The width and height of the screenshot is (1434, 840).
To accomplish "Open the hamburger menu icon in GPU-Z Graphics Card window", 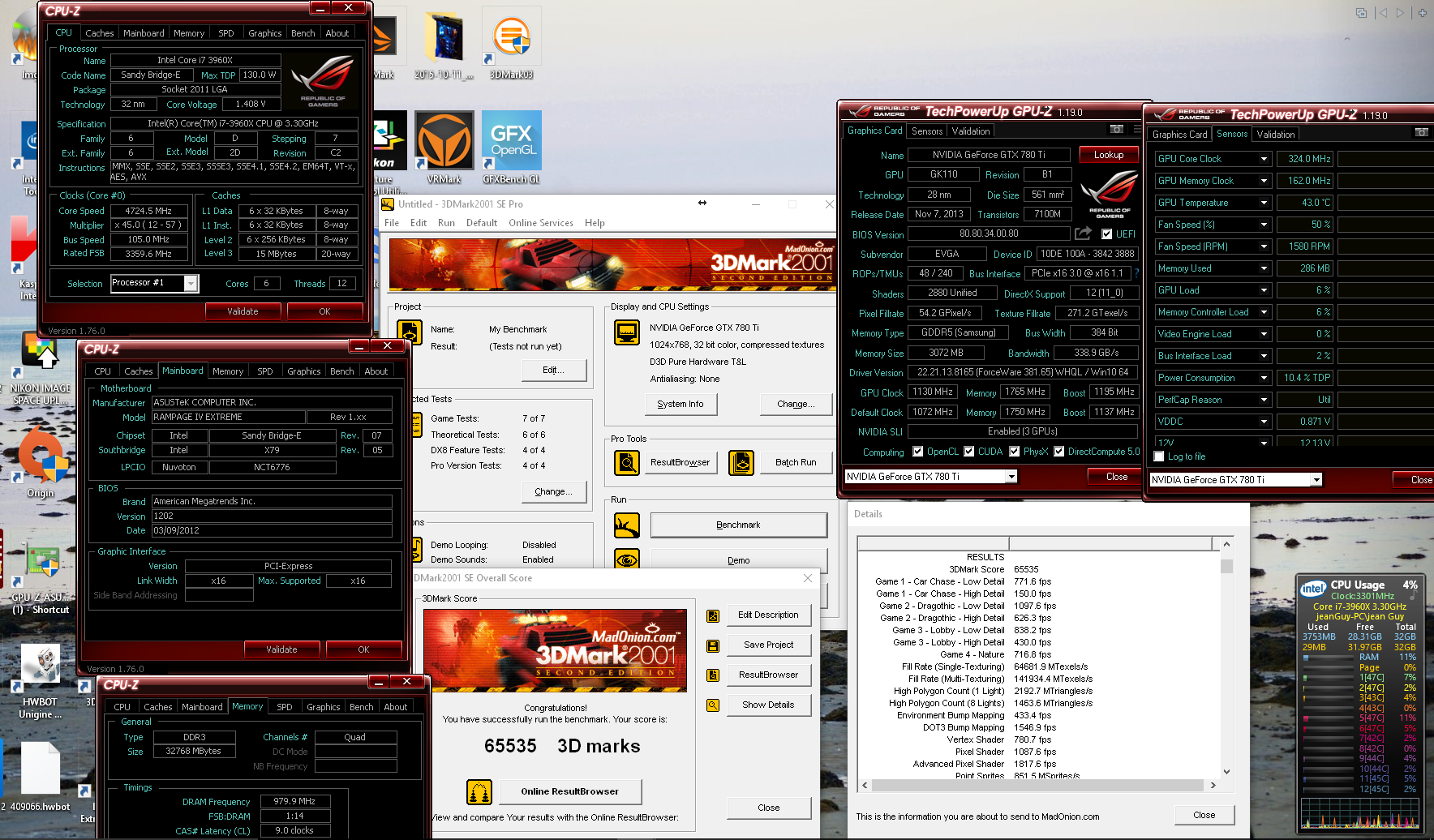I will (1137, 130).
